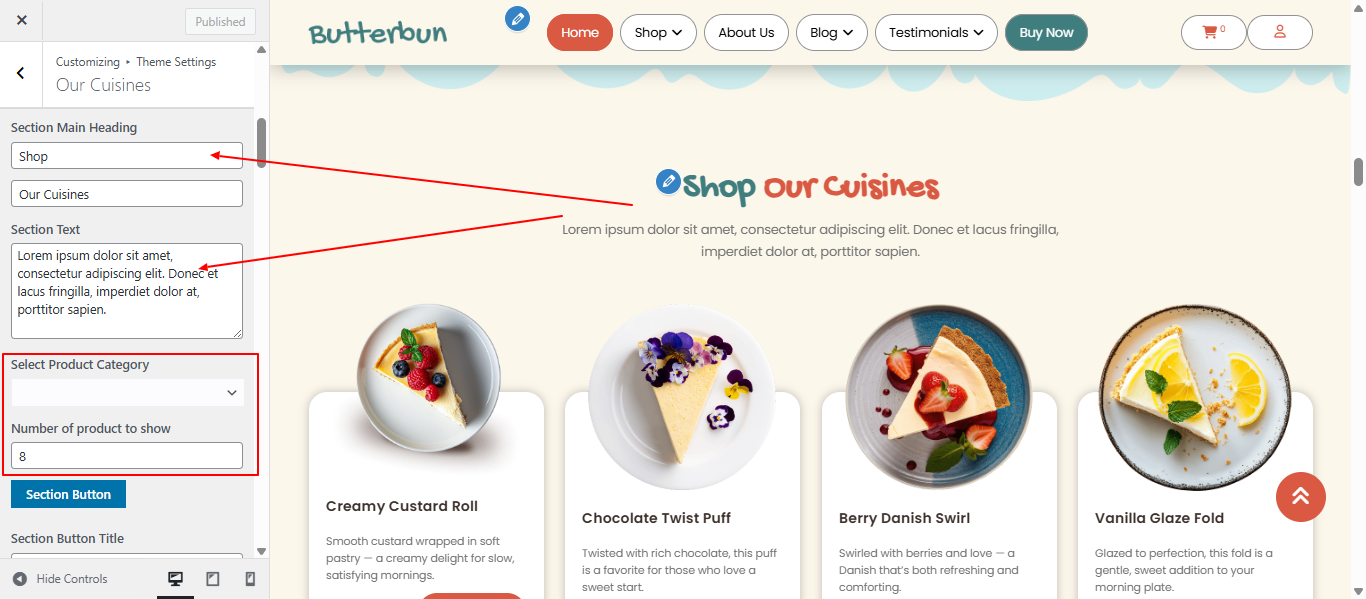The image size is (1366, 599).
Task: Collapse the sidebar with Hide Controls
Action: tap(60, 579)
